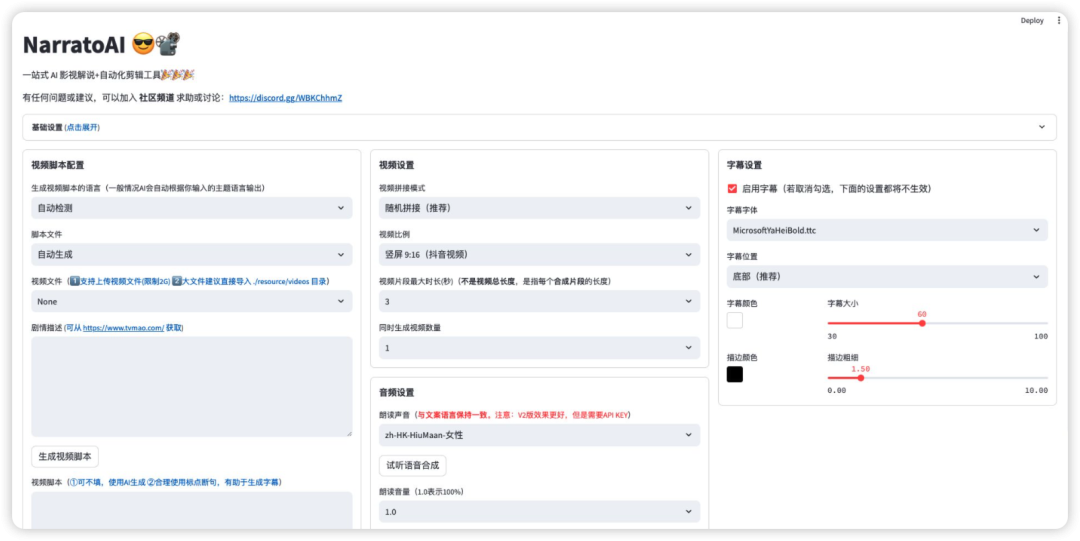
Task: Open the 视频拼接模式 dropdown showing 随机拼接
Action: coord(539,207)
